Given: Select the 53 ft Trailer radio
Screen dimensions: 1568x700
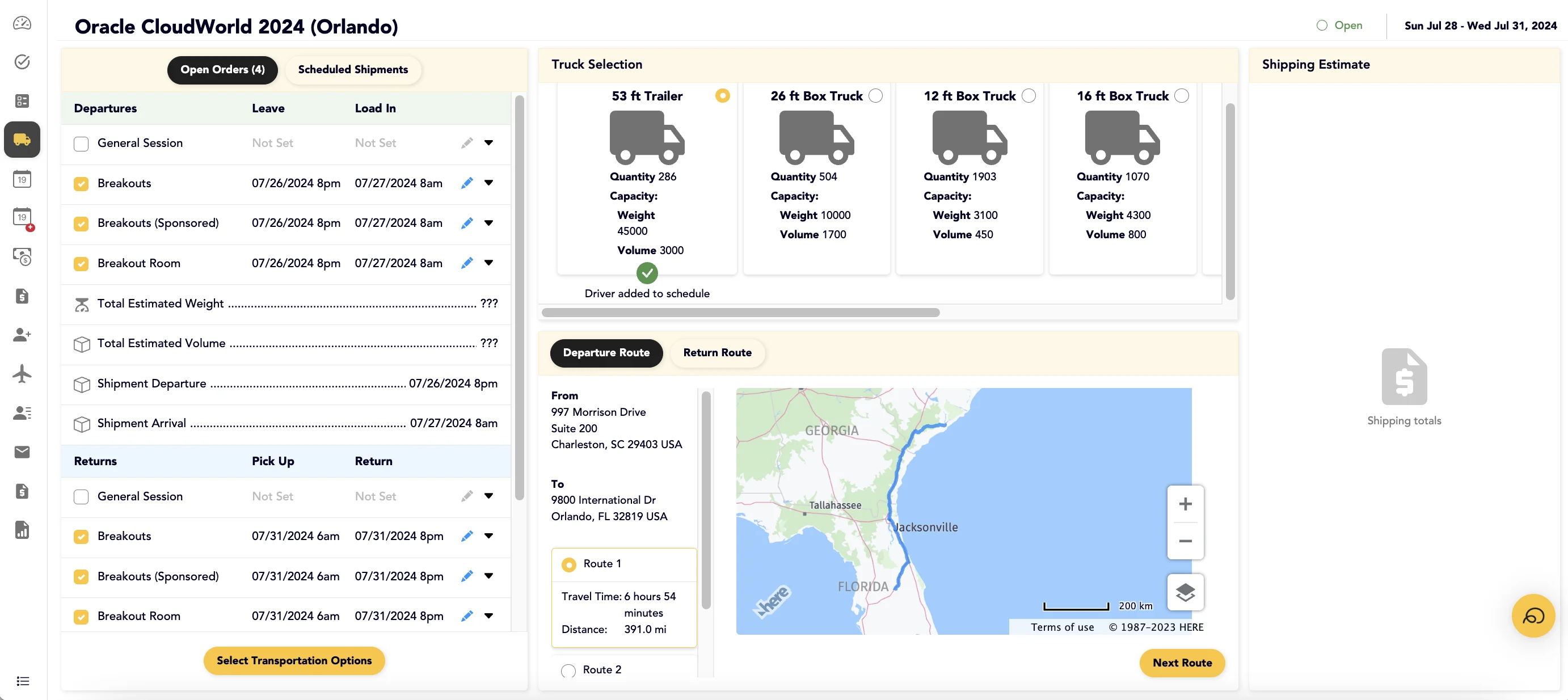Looking at the screenshot, I should coord(723,96).
